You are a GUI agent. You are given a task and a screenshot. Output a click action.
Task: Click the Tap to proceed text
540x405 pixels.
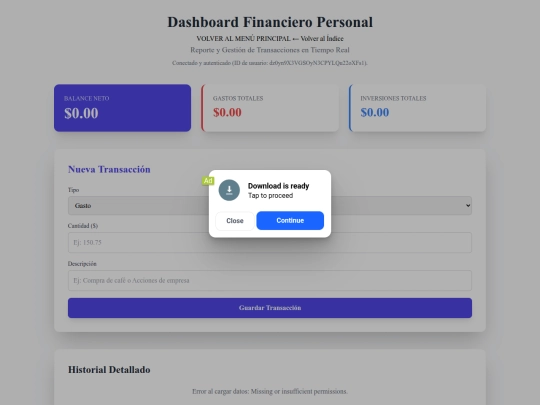[270, 196]
